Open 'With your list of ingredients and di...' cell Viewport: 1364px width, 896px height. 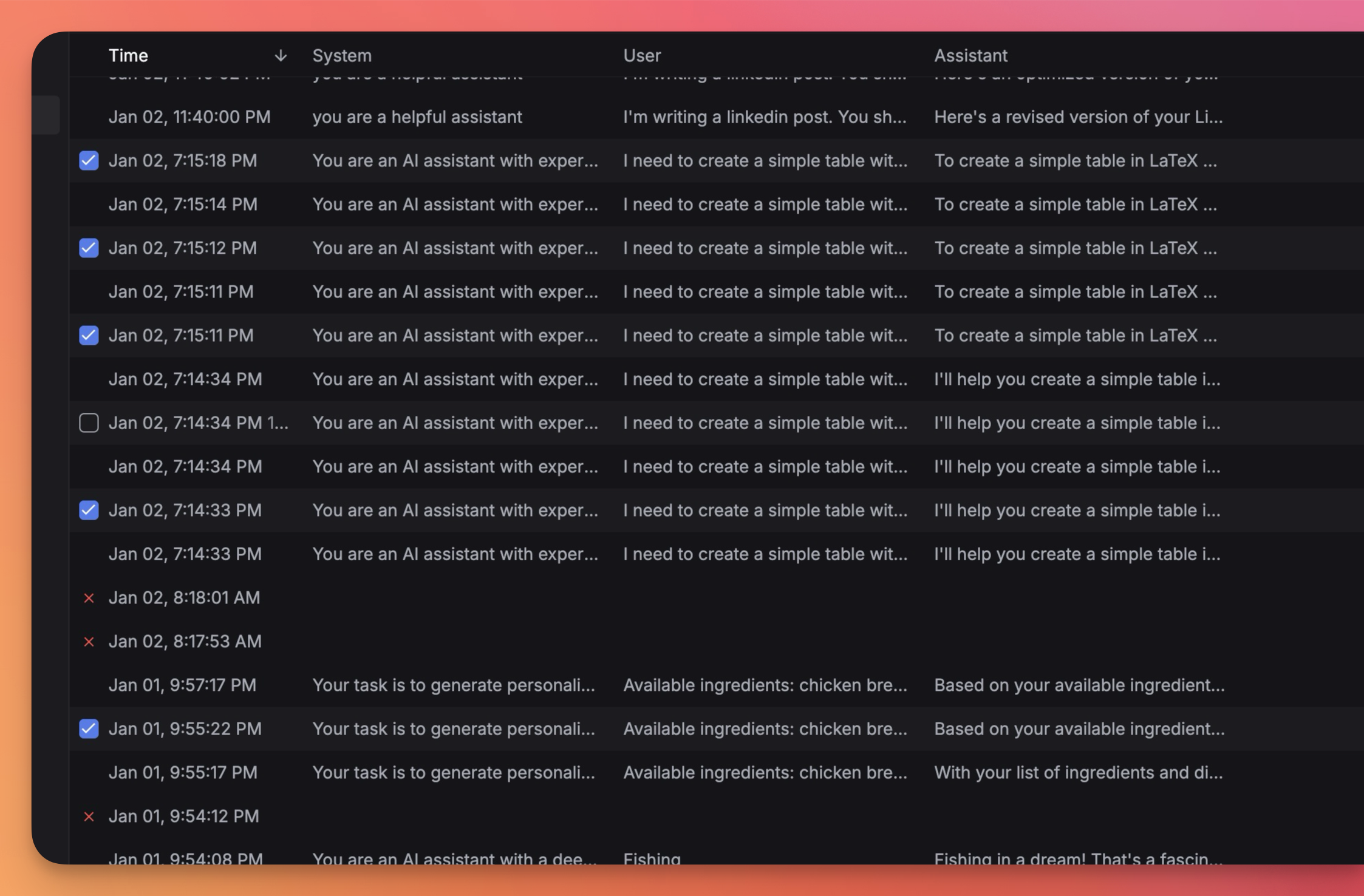pos(1079,773)
